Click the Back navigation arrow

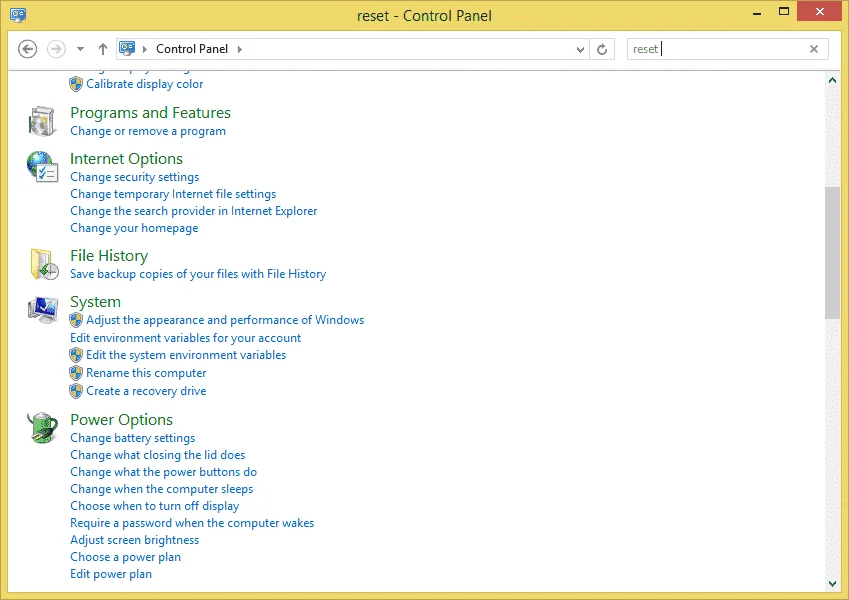click(x=27, y=49)
